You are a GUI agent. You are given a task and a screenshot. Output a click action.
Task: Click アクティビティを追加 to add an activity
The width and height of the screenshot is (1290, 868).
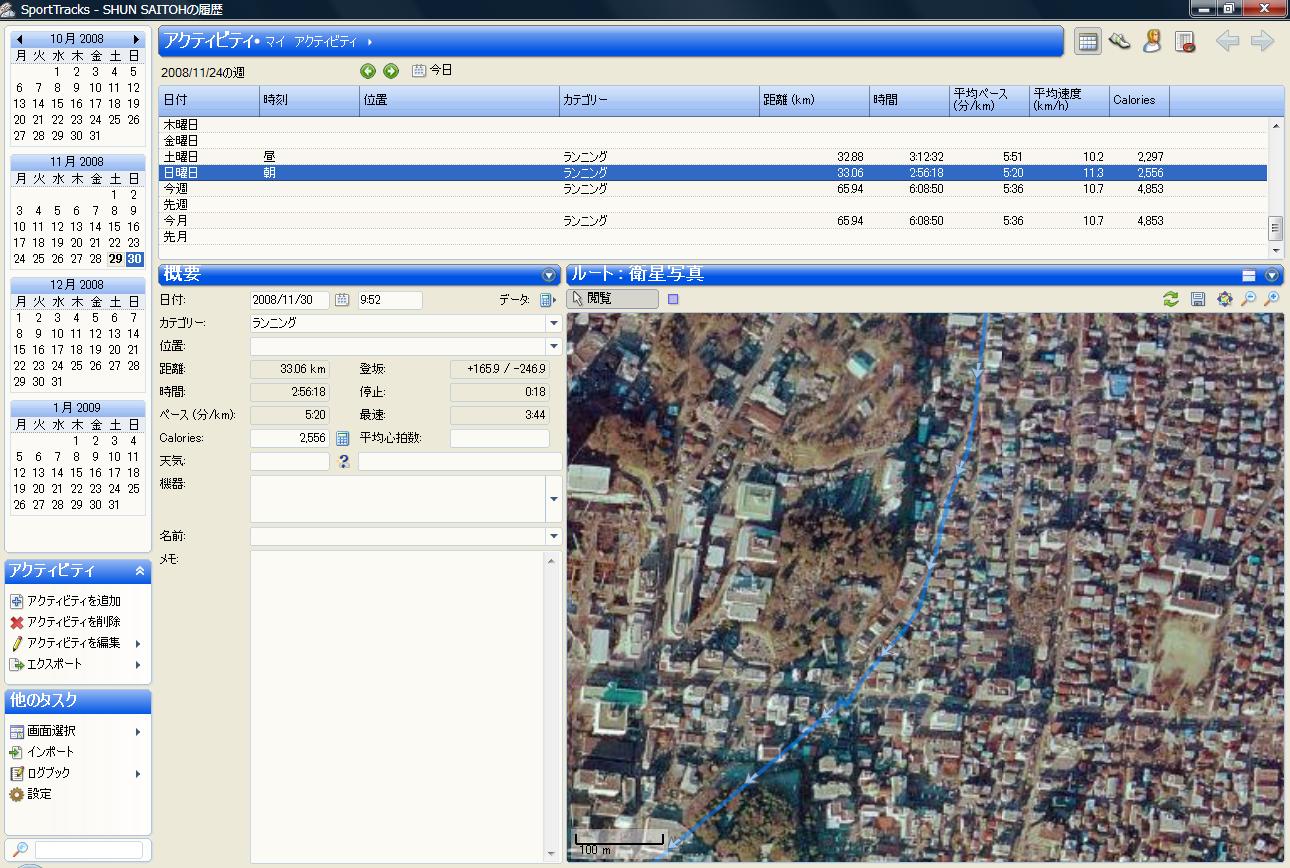66,601
